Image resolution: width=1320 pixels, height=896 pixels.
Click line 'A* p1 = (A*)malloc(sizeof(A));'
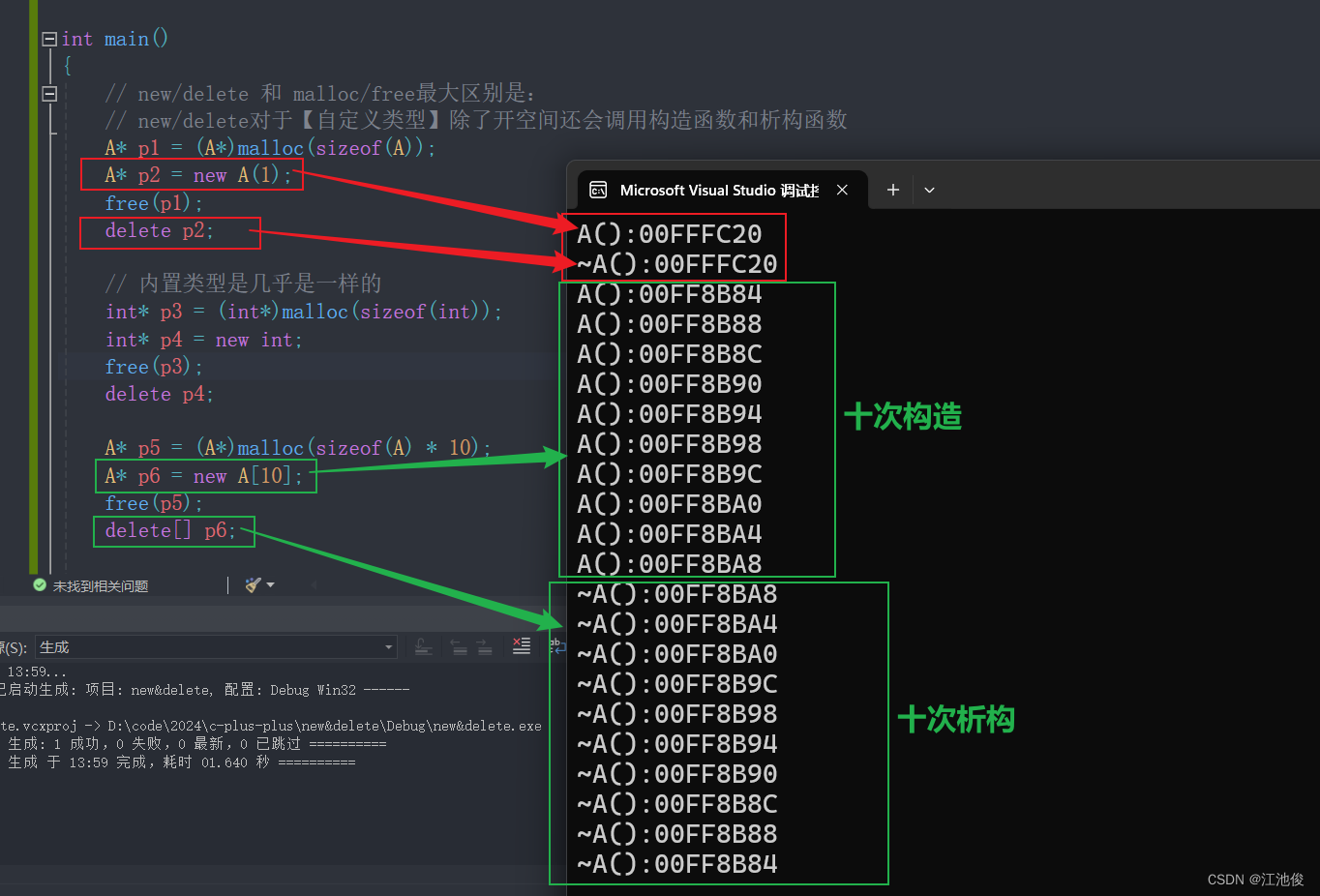pos(270,148)
